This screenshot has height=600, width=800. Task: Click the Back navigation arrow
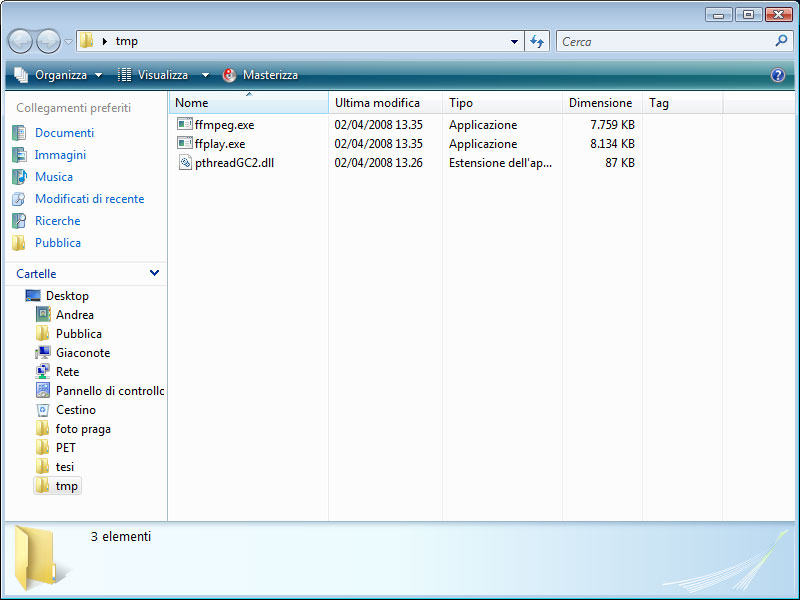tap(21, 41)
